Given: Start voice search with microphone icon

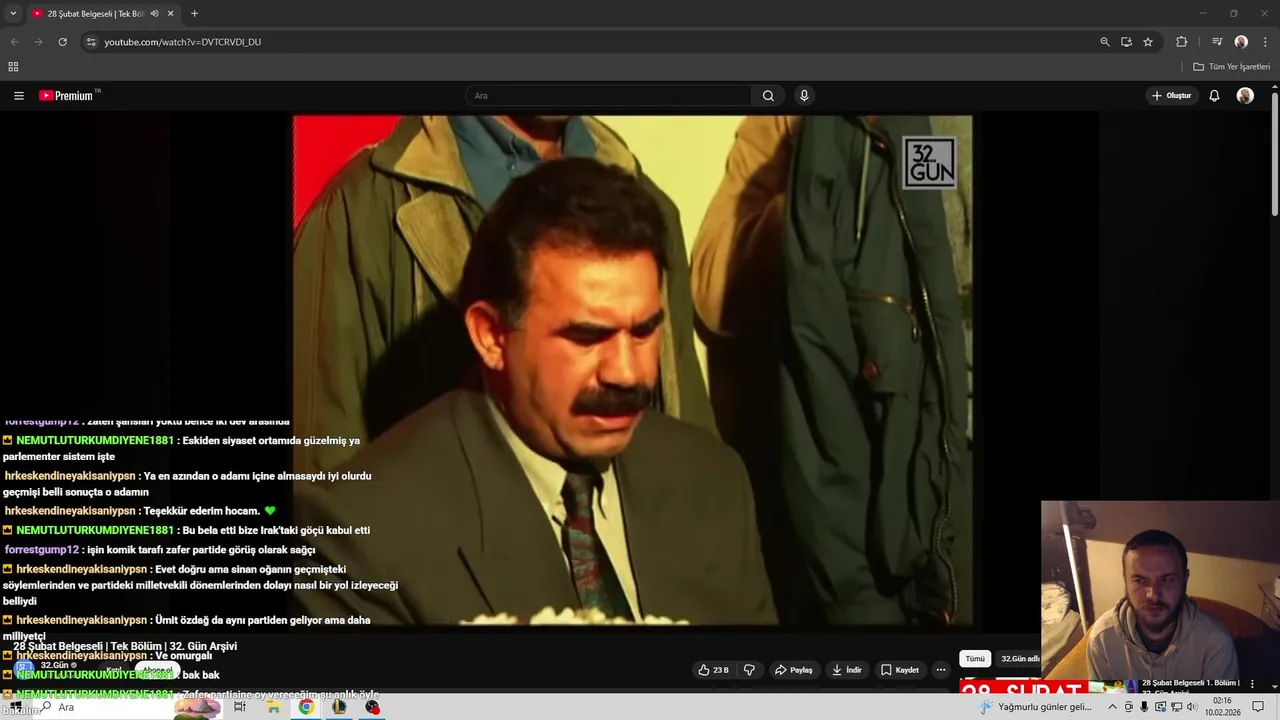Looking at the screenshot, I should (x=804, y=96).
